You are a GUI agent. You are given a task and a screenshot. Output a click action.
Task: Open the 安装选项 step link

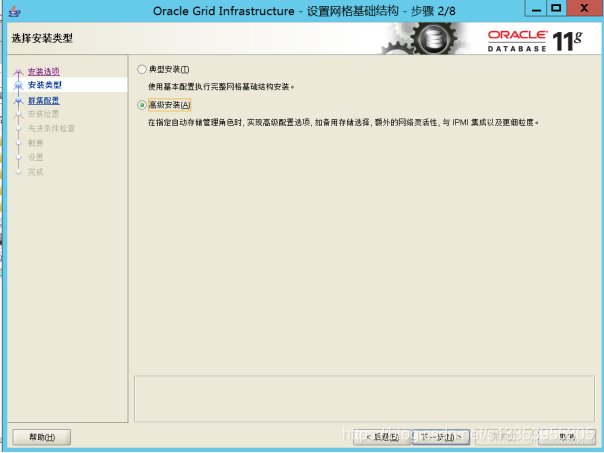pos(44,71)
